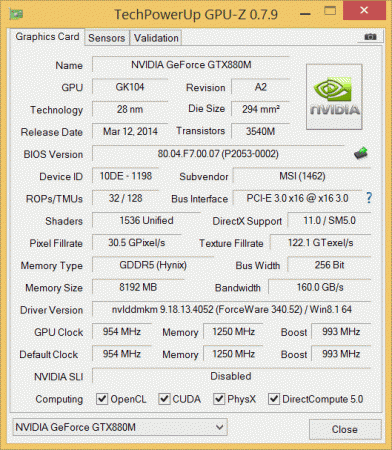This screenshot has width=392, height=450.
Task: Toggle the CUDA checkbox
Action: 164,399
